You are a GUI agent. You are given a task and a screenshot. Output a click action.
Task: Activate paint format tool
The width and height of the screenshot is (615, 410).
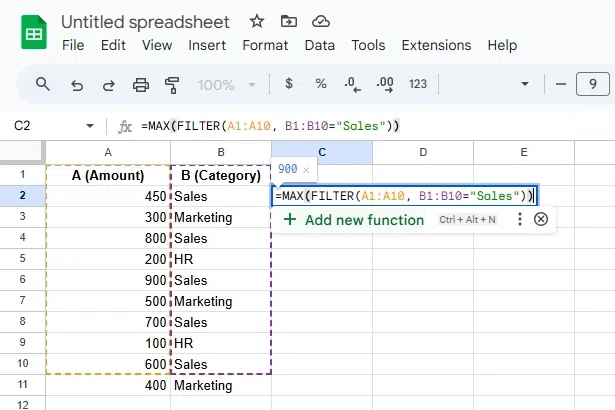(172, 85)
